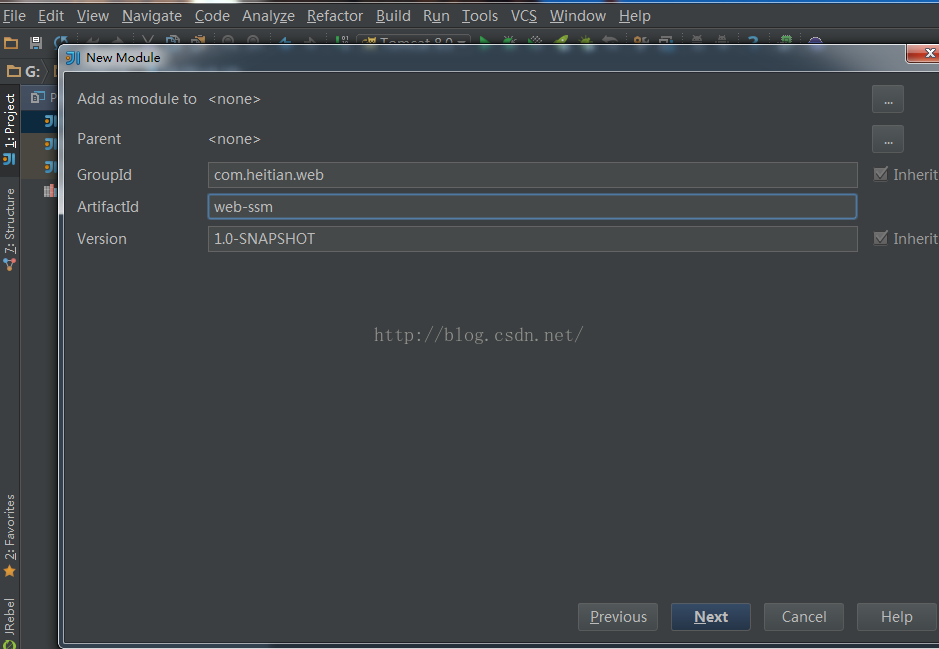939x649 pixels.
Task: Click inside the GroupId text field
Action: [532, 175]
